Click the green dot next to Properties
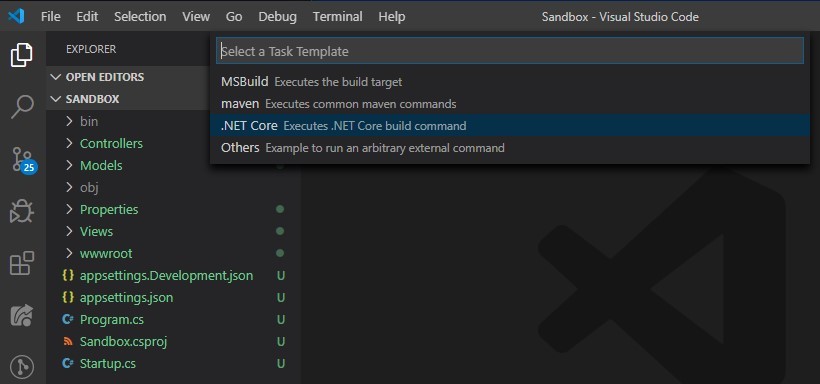Screen dimensions: 820x384 (x=280, y=209)
